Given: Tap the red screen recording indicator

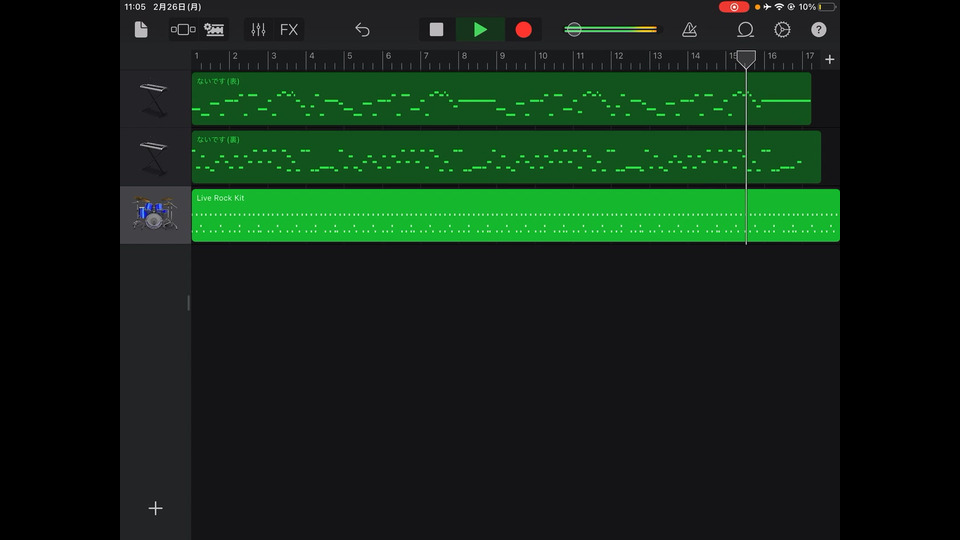Looking at the screenshot, I should [733, 7].
